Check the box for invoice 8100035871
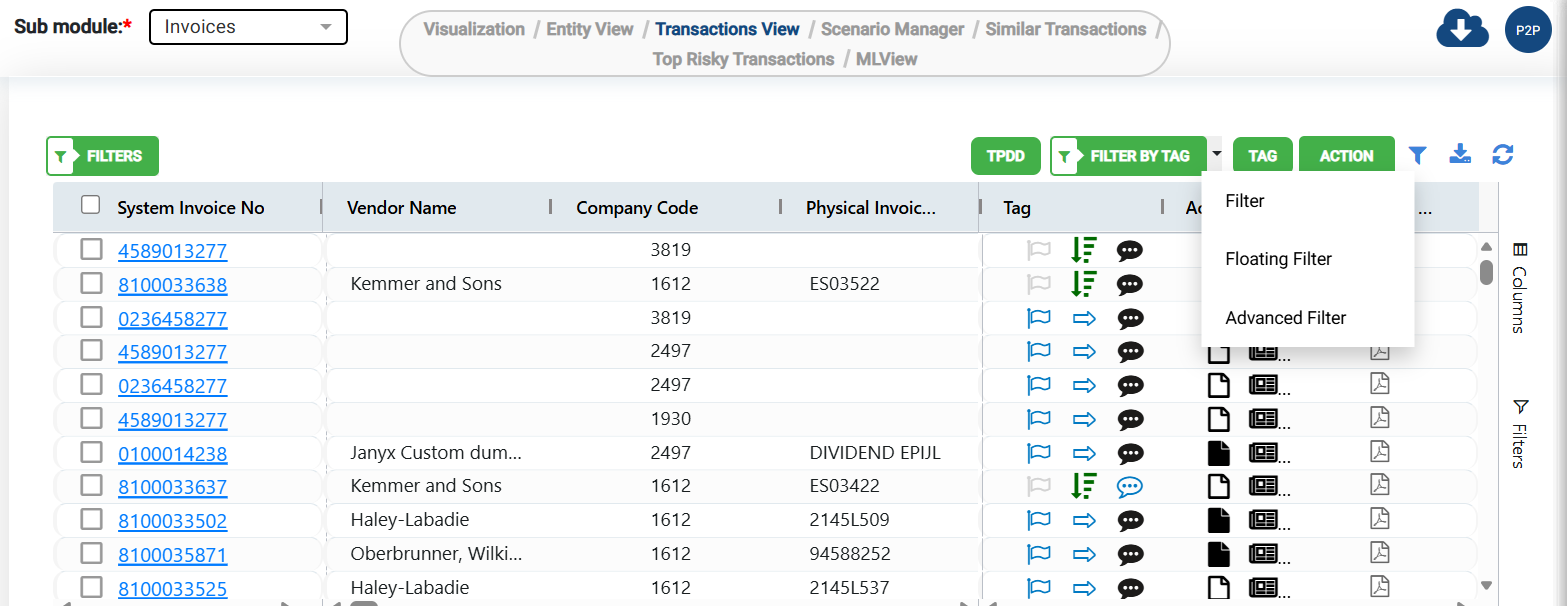 91,553
